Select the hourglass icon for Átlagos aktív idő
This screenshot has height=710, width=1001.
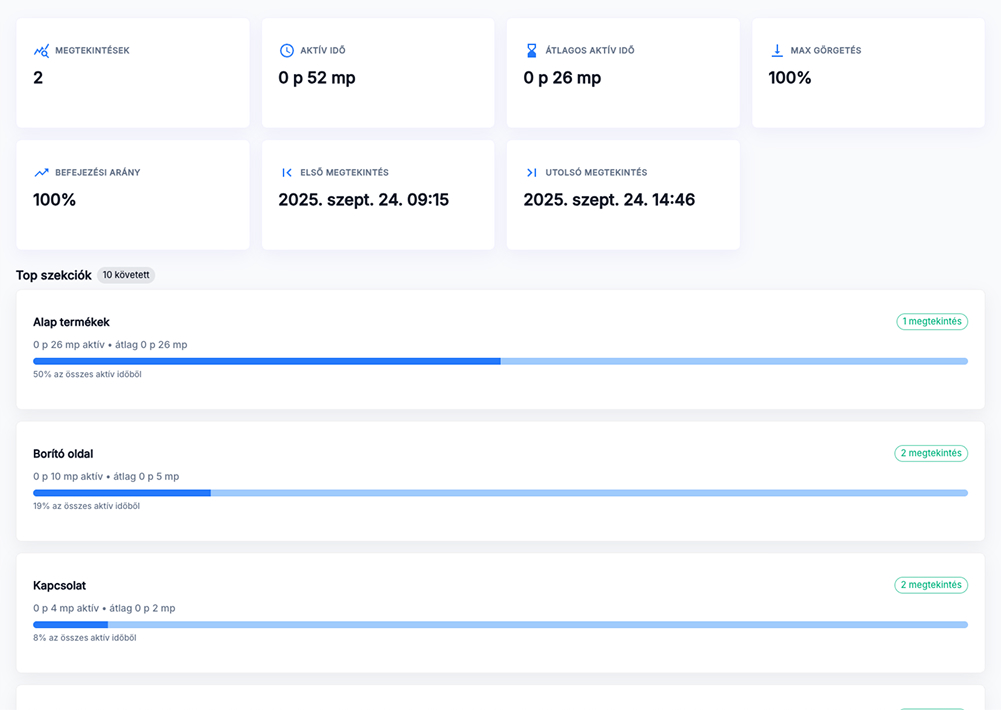point(532,51)
